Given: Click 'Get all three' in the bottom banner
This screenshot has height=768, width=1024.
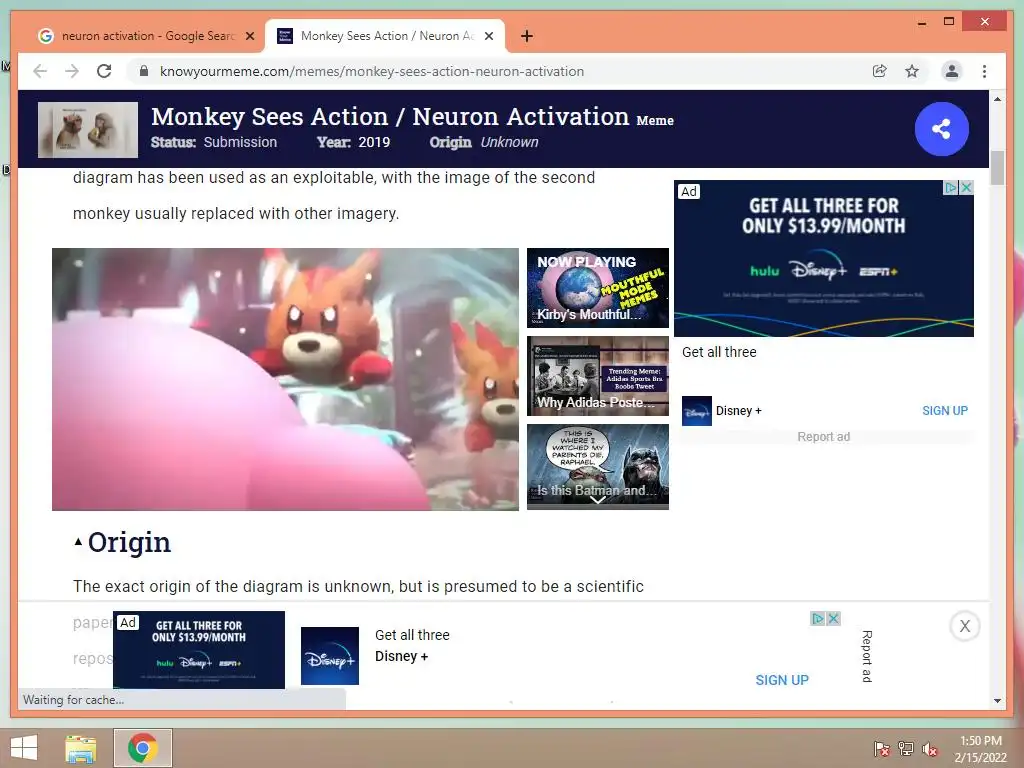Looking at the screenshot, I should (412, 635).
